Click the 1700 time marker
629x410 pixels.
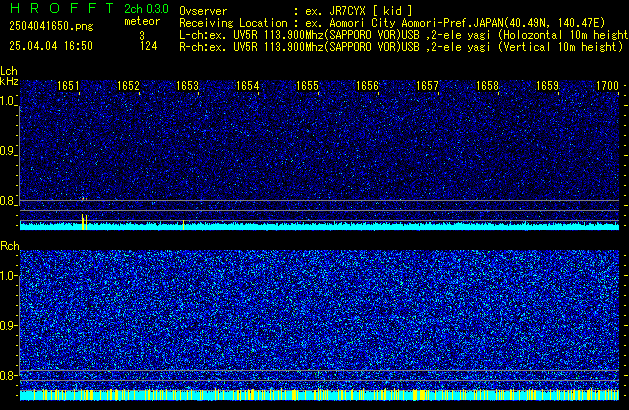(x=607, y=86)
